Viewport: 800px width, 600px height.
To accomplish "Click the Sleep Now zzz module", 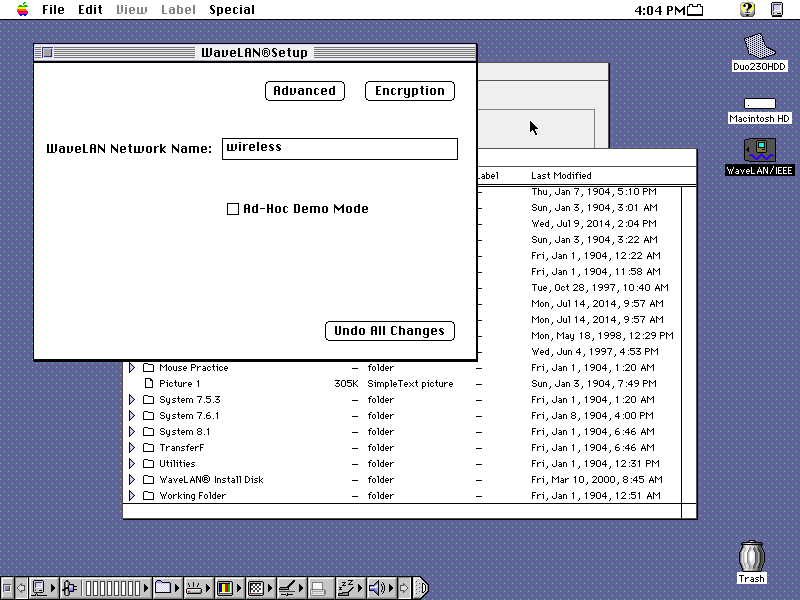I will click(350, 588).
